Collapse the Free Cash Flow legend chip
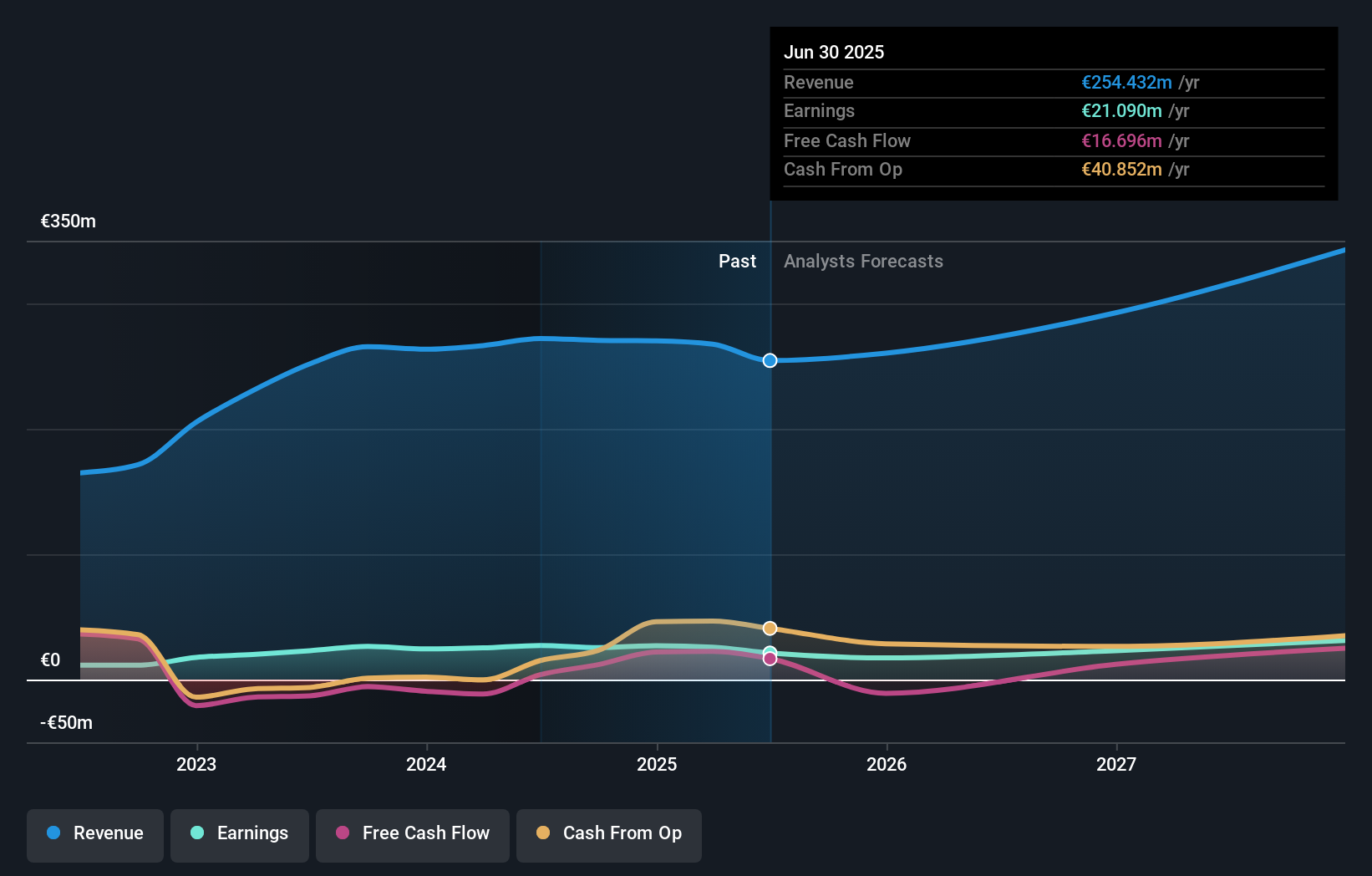The image size is (1372, 876). point(413,835)
